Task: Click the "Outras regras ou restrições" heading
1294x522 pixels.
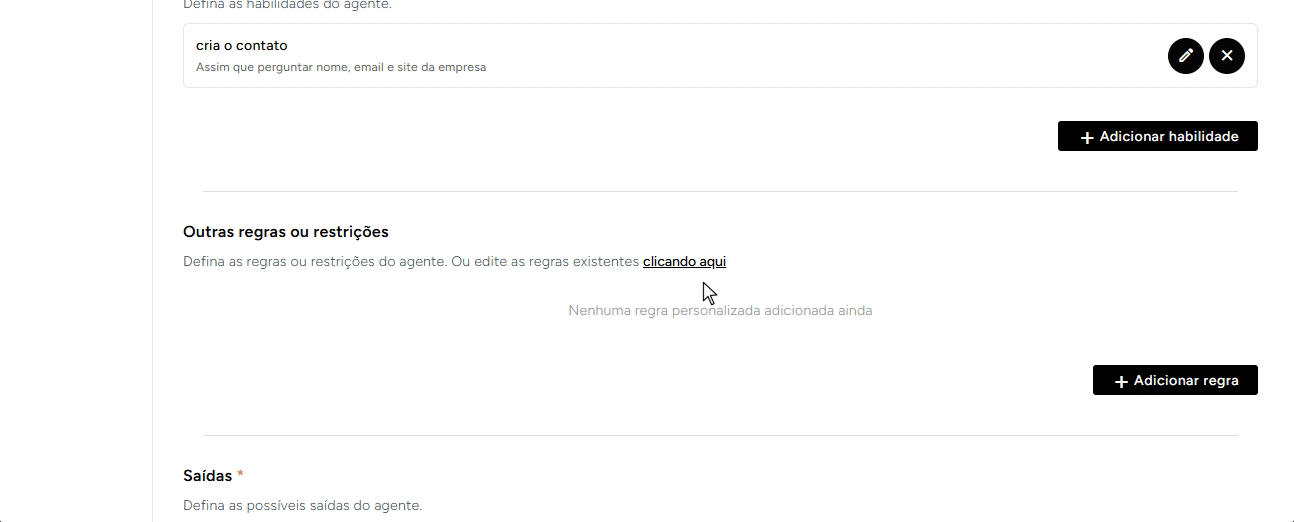Action: coord(286,232)
